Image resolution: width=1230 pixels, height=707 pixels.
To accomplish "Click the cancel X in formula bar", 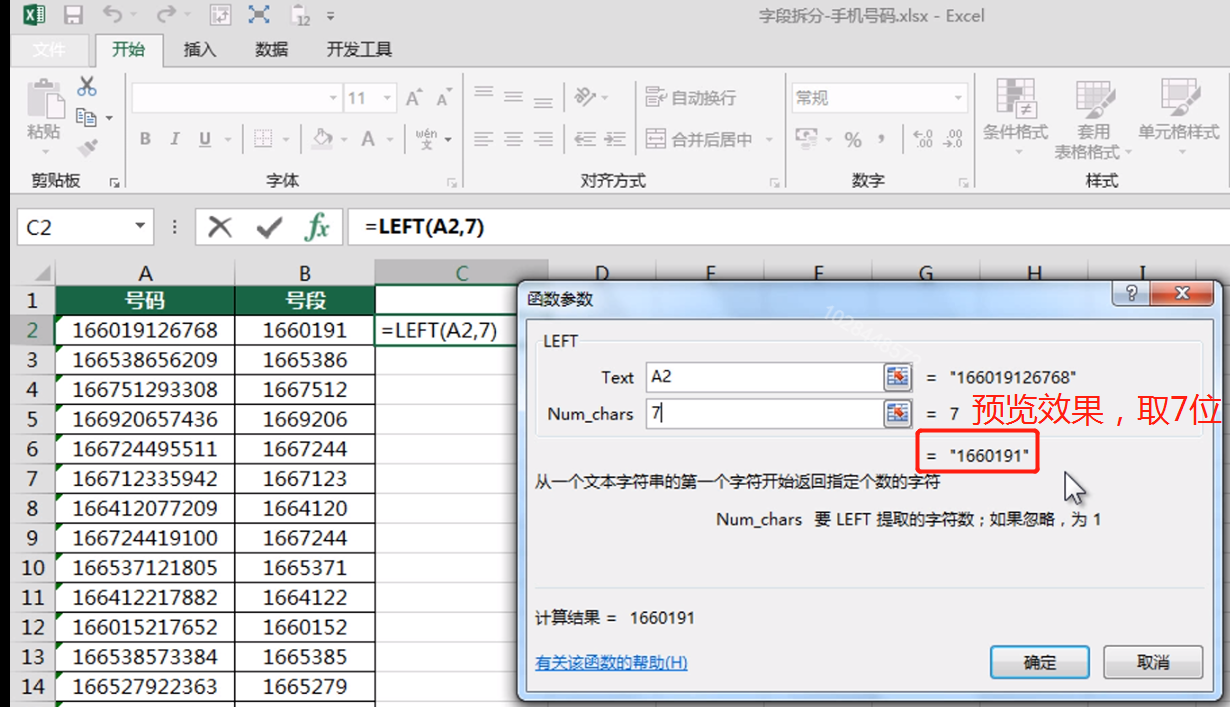I will pos(220,227).
